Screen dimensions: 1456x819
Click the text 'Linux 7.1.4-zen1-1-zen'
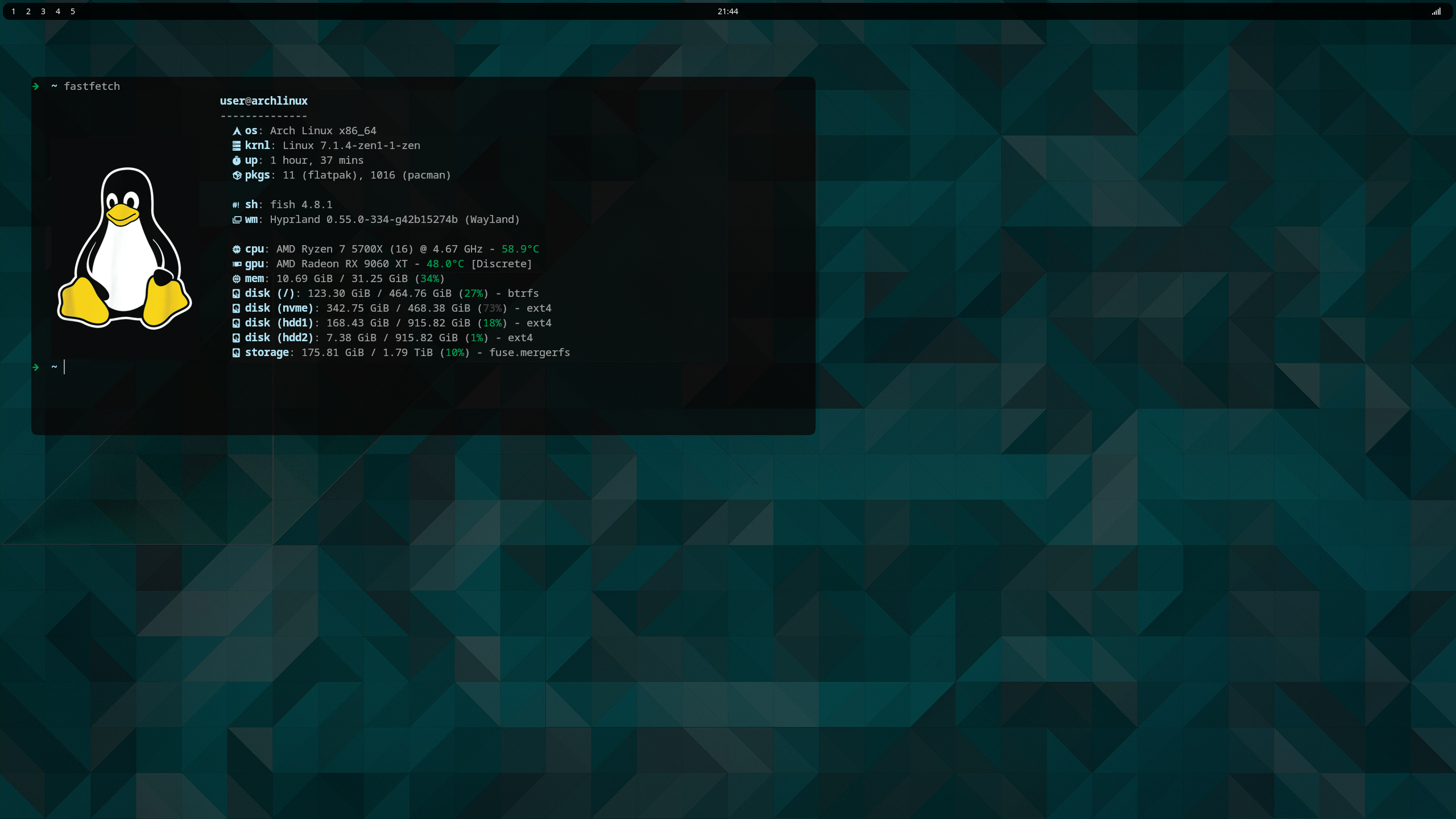point(351,146)
